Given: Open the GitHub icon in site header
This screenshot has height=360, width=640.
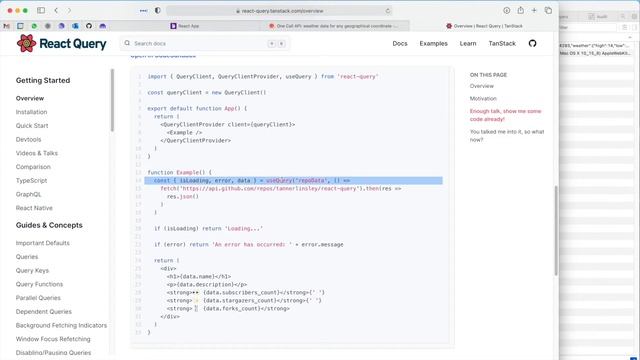Looking at the screenshot, I should point(532,43).
